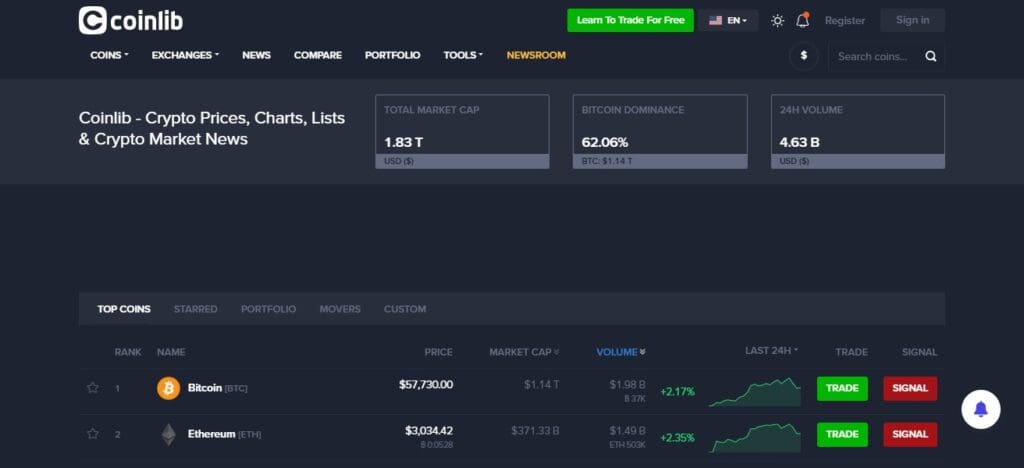Open the notifications bell in header
The width and height of the screenshot is (1024, 468).
point(803,20)
